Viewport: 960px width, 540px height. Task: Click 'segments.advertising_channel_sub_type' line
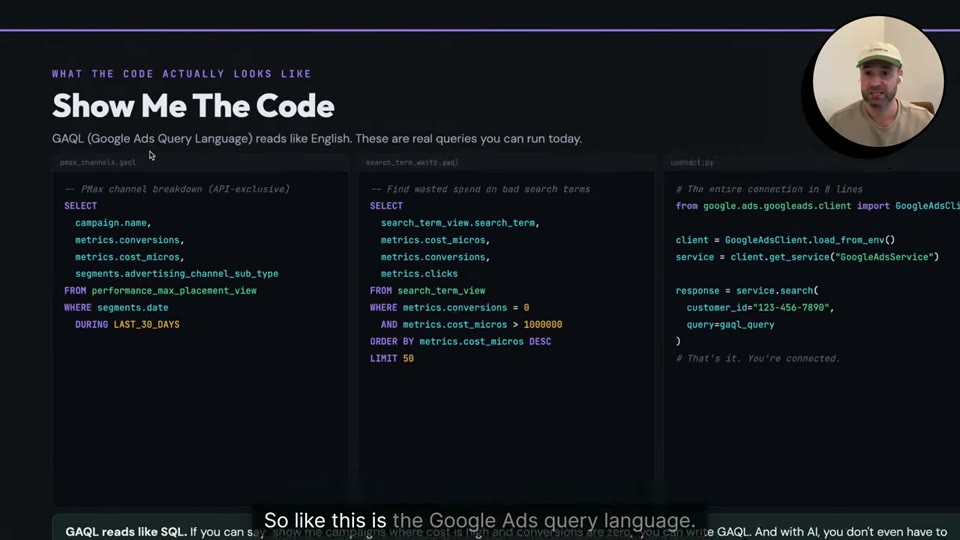[x=177, y=274]
